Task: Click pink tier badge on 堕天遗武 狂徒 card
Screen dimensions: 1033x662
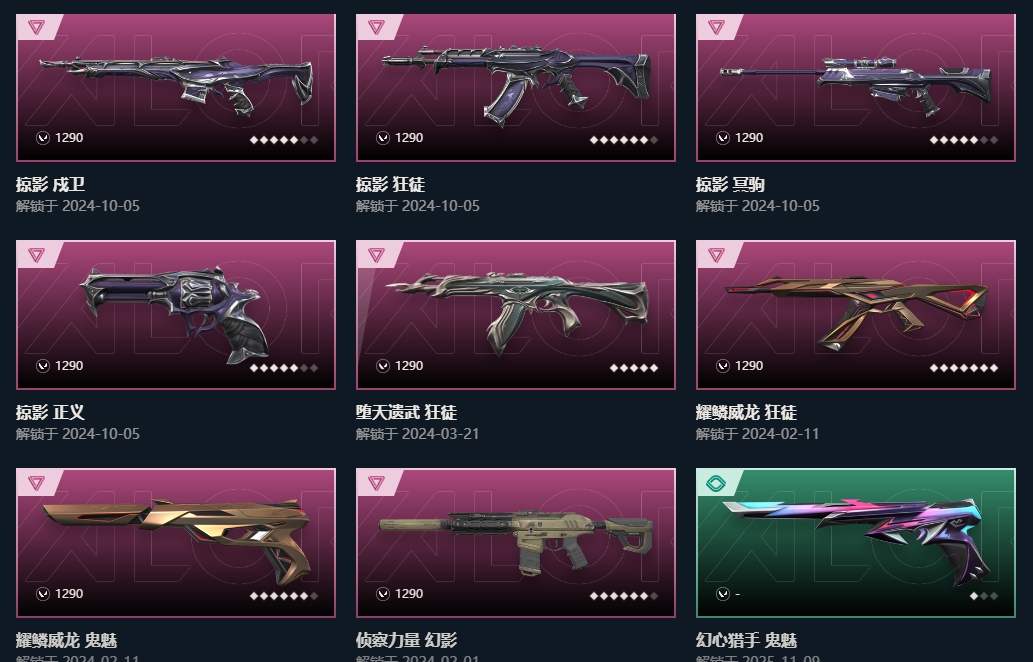Action: pyautogui.click(x=376, y=254)
